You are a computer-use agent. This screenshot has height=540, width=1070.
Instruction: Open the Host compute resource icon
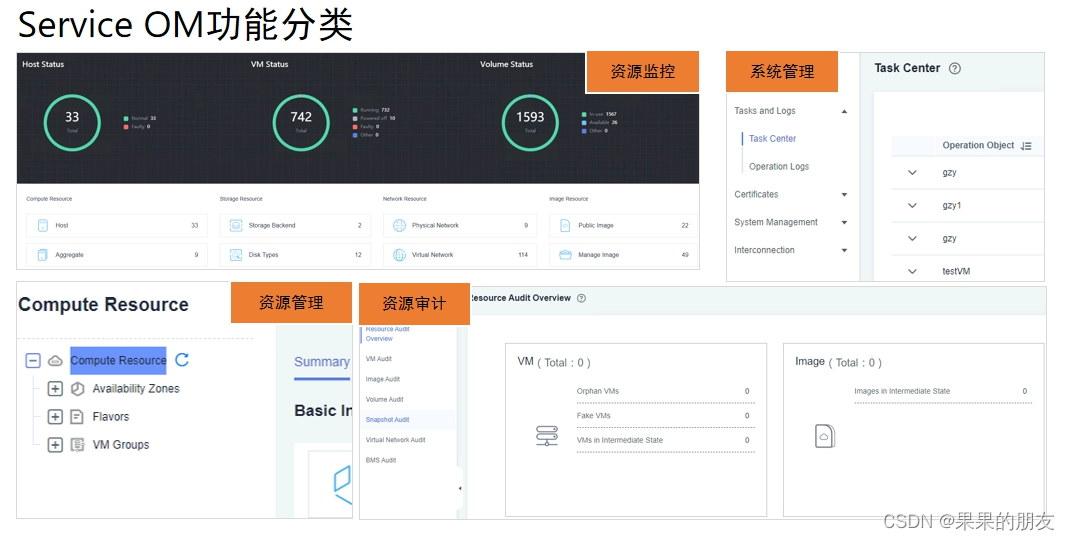point(42,225)
